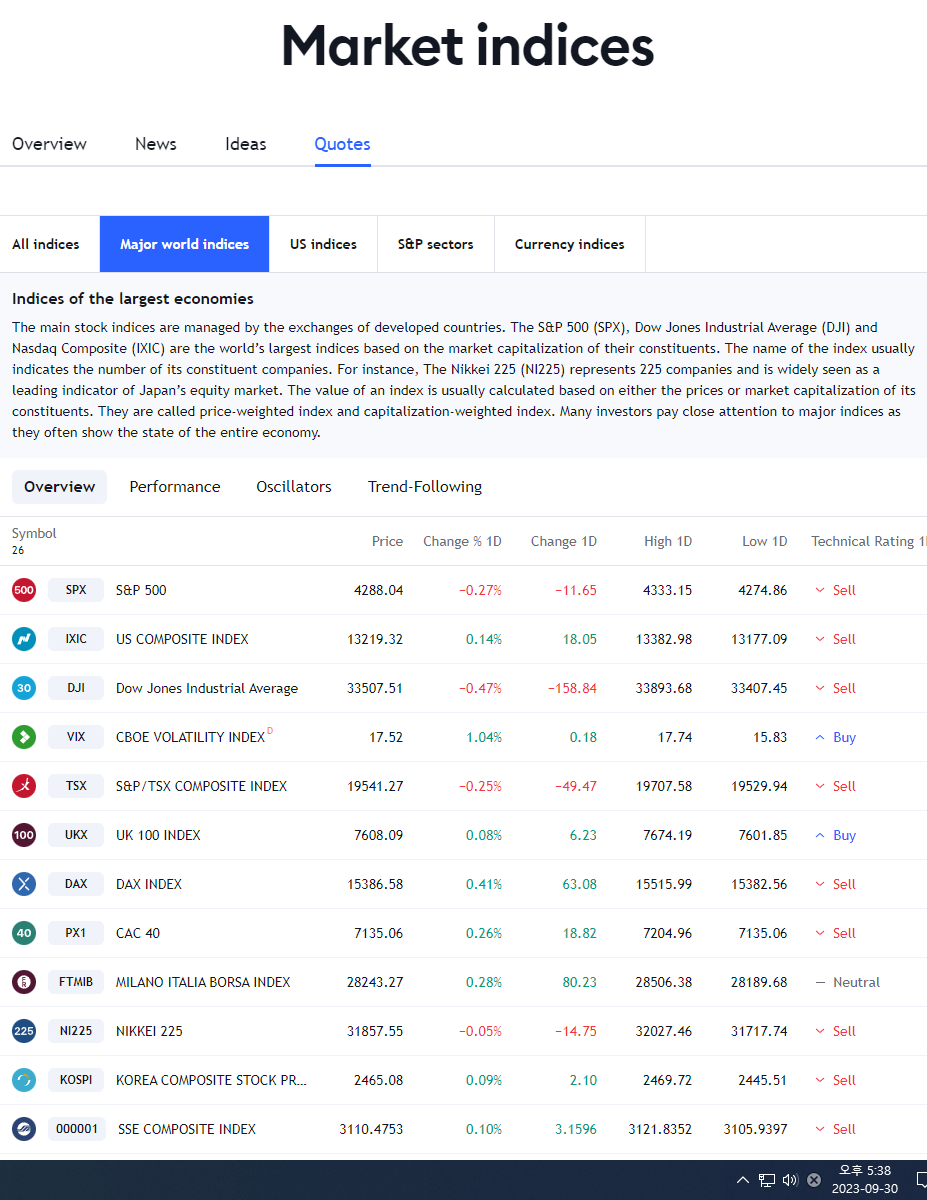Show hidden tray icons chevron
Image resolution: width=927 pixels, height=1200 pixels.
[743, 1180]
